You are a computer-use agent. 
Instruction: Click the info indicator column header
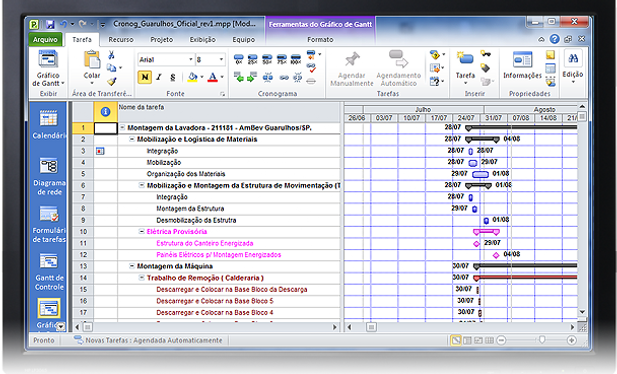coord(105,111)
